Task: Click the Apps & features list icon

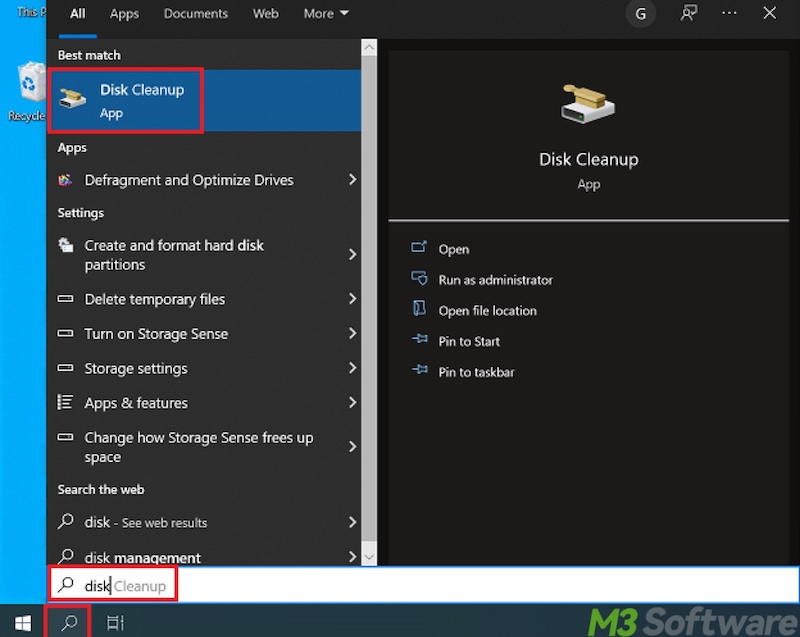Action: tap(65, 402)
